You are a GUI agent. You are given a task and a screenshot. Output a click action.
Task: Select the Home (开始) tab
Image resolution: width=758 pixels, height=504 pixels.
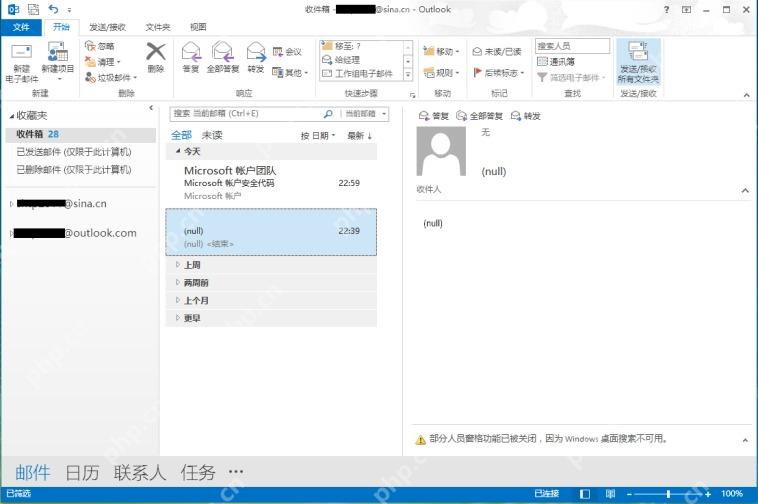click(61, 27)
